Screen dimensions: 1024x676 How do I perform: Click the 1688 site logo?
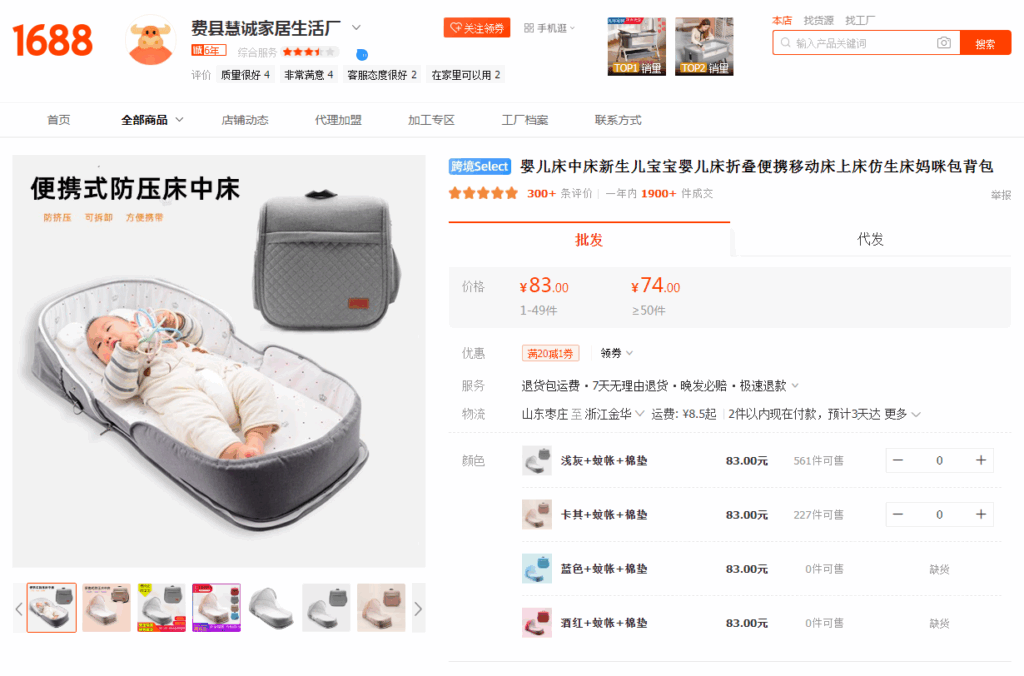point(52,40)
